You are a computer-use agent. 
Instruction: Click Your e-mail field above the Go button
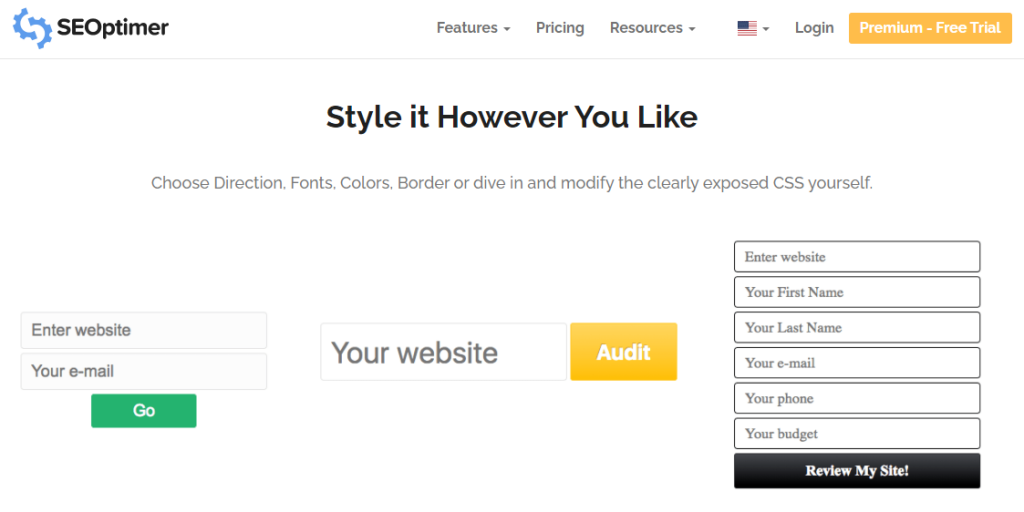point(143,371)
